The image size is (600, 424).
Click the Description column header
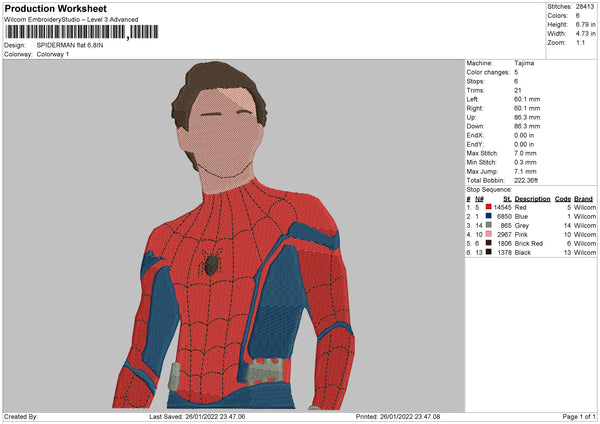(532, 198)
